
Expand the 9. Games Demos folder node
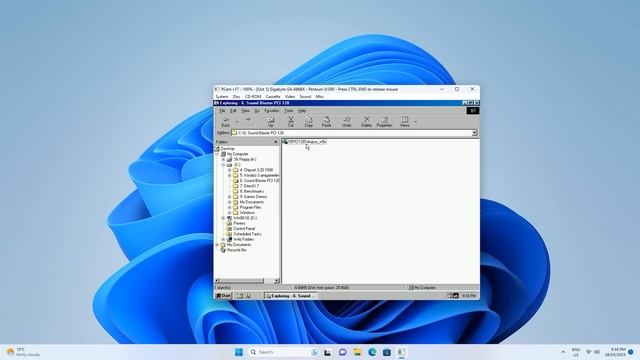[230, 197]
